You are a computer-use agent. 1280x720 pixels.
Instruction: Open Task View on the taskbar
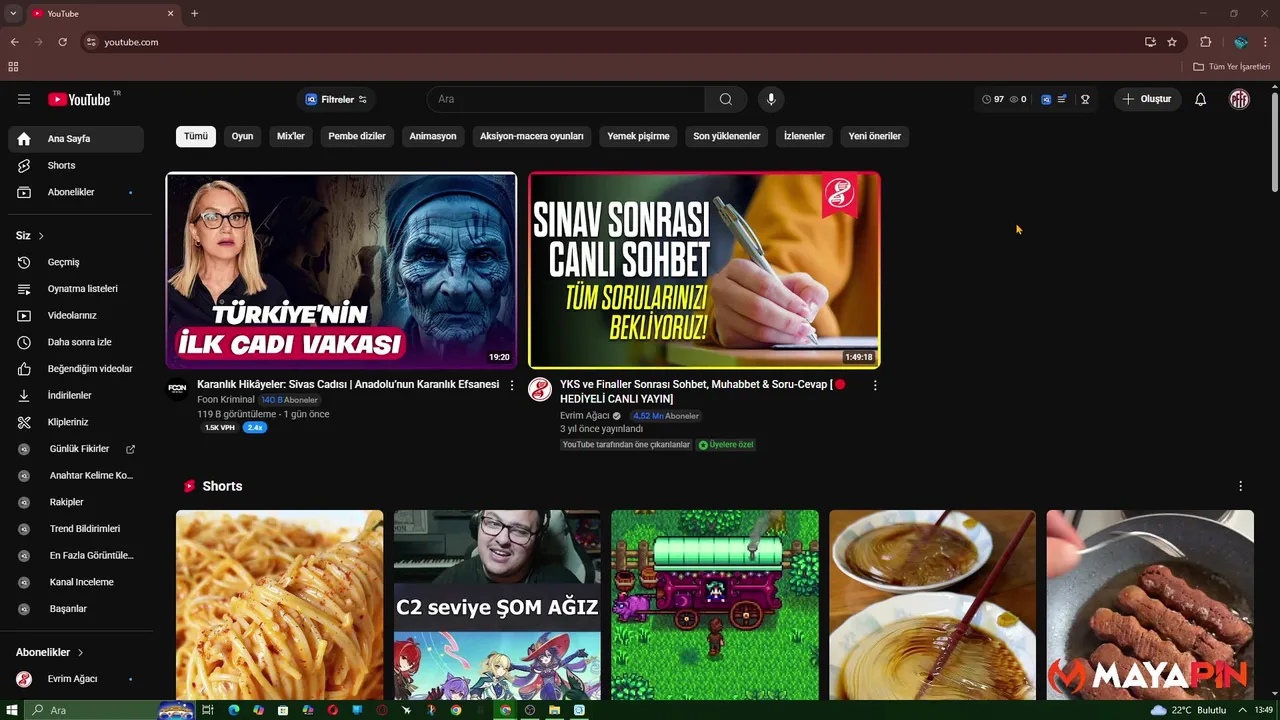pos(208,710)
